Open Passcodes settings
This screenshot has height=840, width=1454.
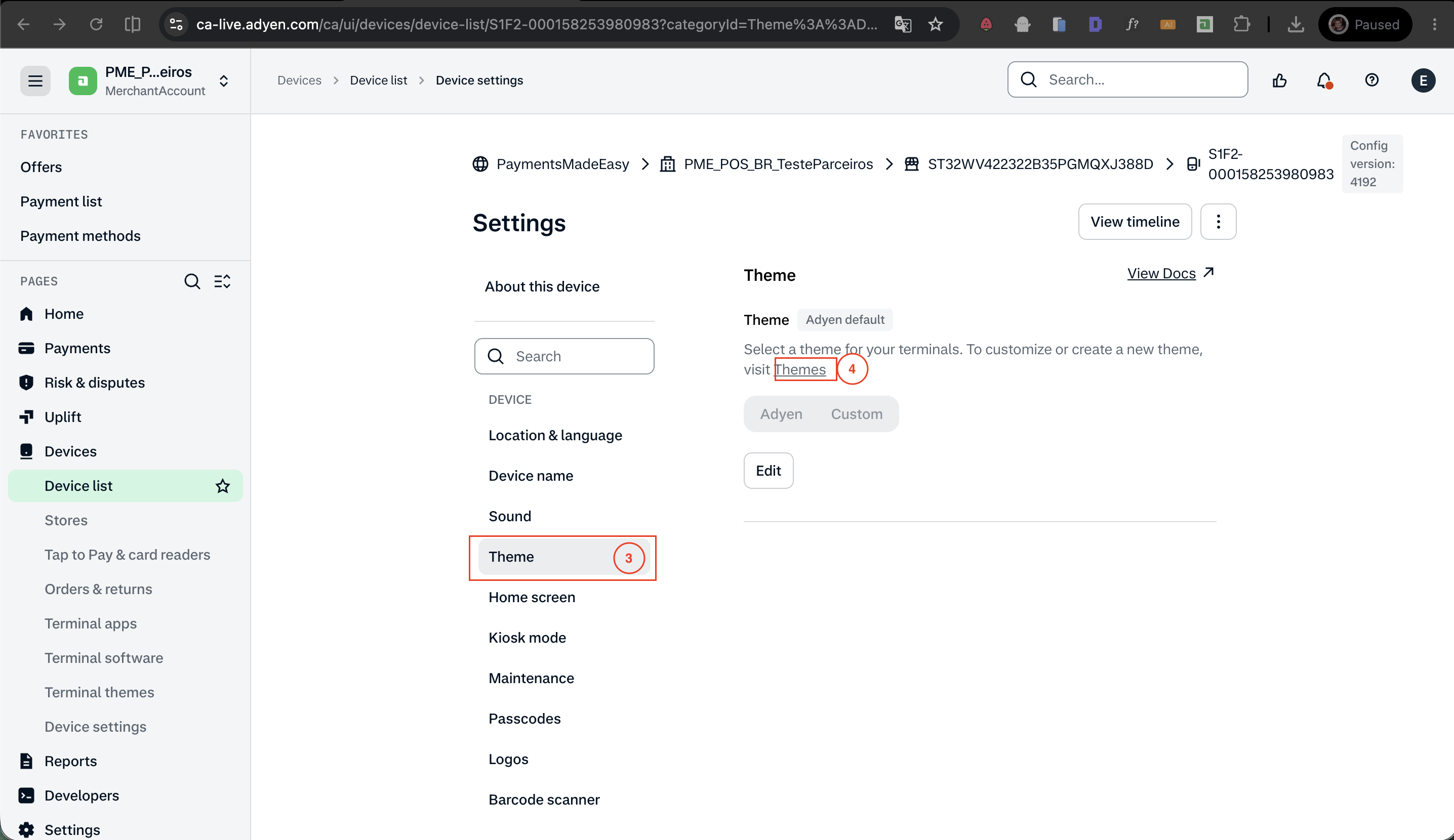524,719
